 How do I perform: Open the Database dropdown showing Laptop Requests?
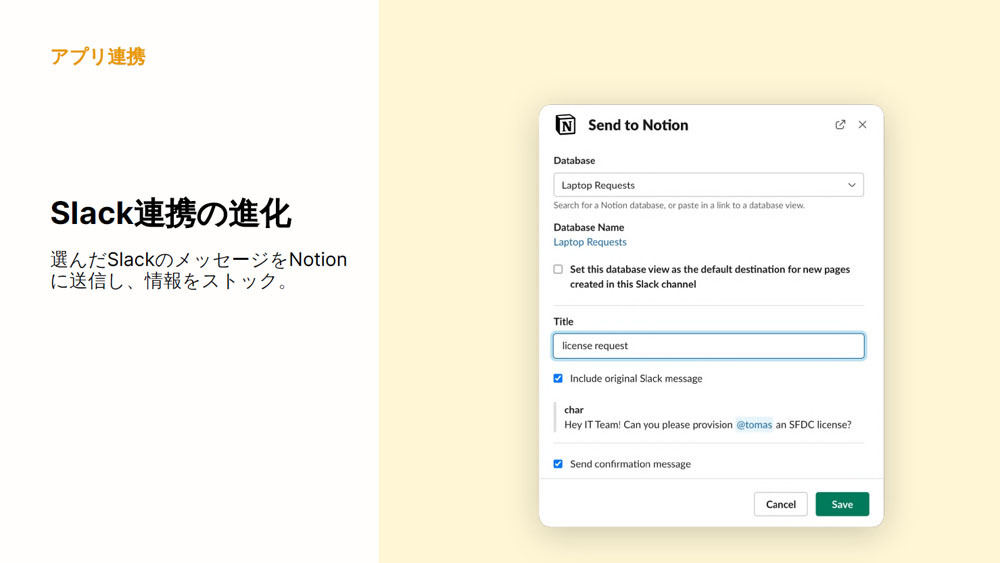708,185
